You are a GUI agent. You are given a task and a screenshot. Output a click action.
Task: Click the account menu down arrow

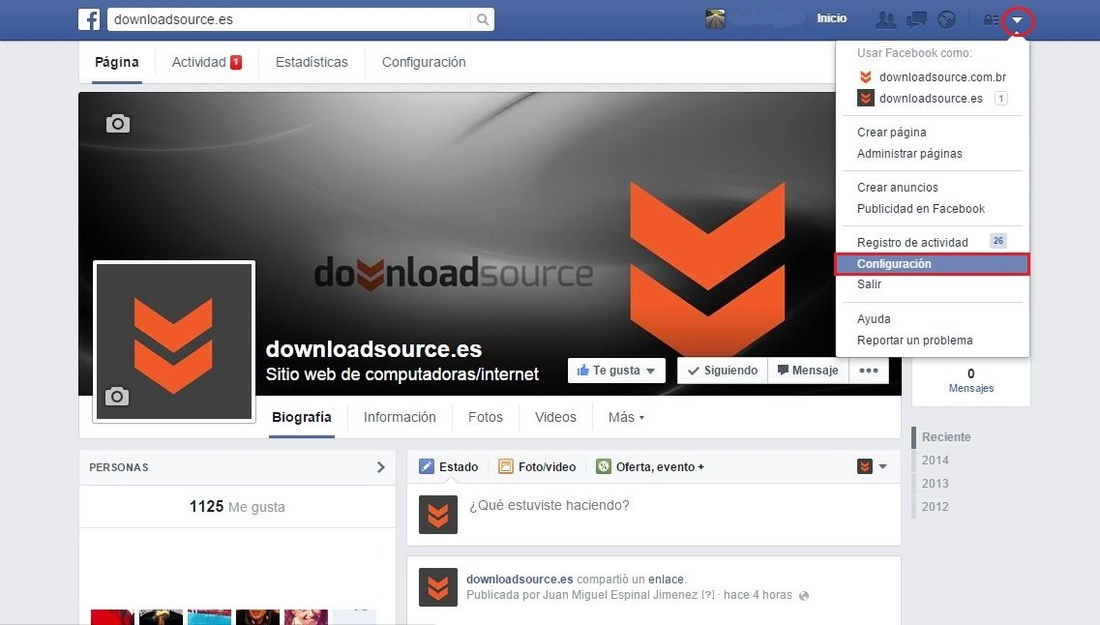pos(1017,20)
